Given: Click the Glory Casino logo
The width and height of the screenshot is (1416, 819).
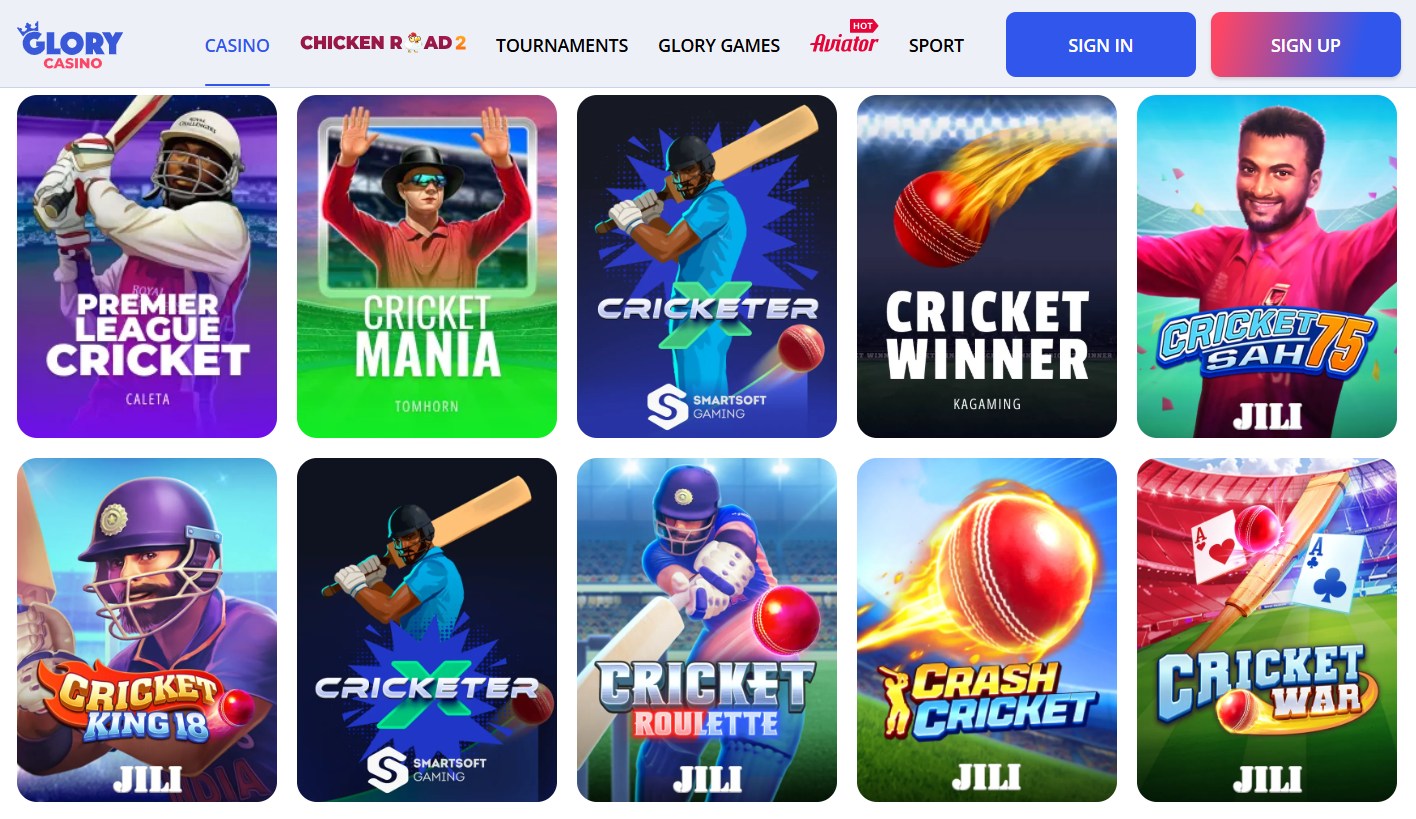Looking at the screenshot, I should pos(70,45).
